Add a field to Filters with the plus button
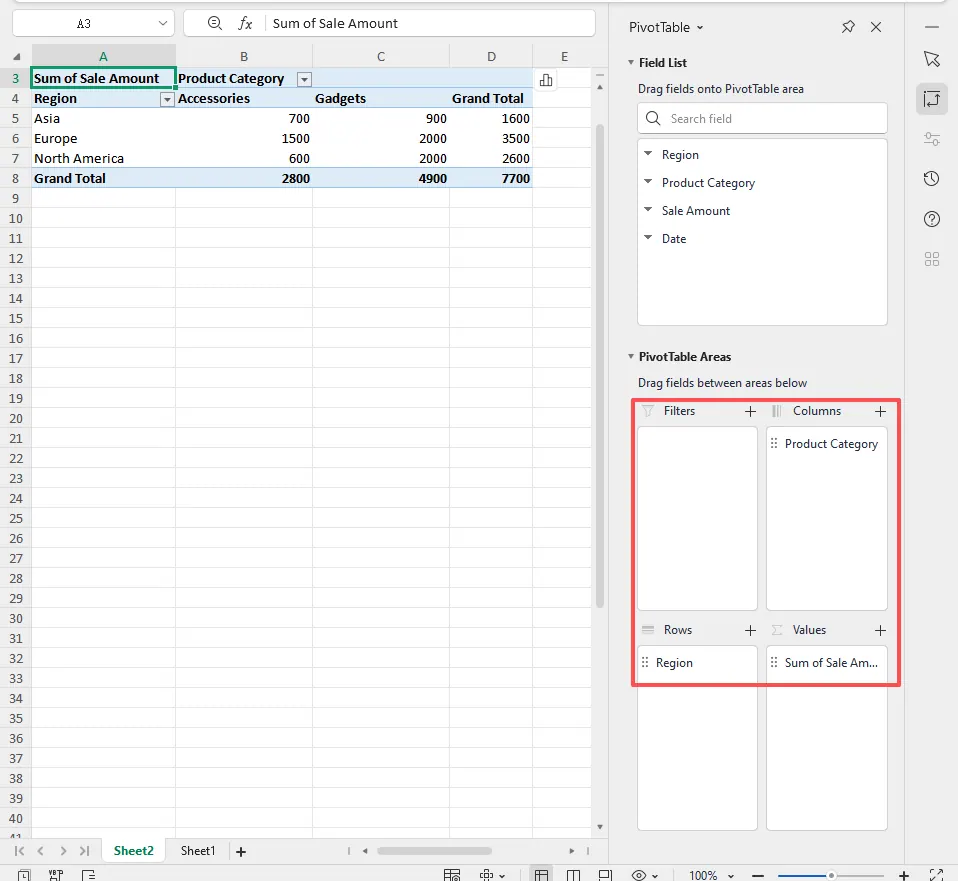The image size is (958, 881). (750, 411)
